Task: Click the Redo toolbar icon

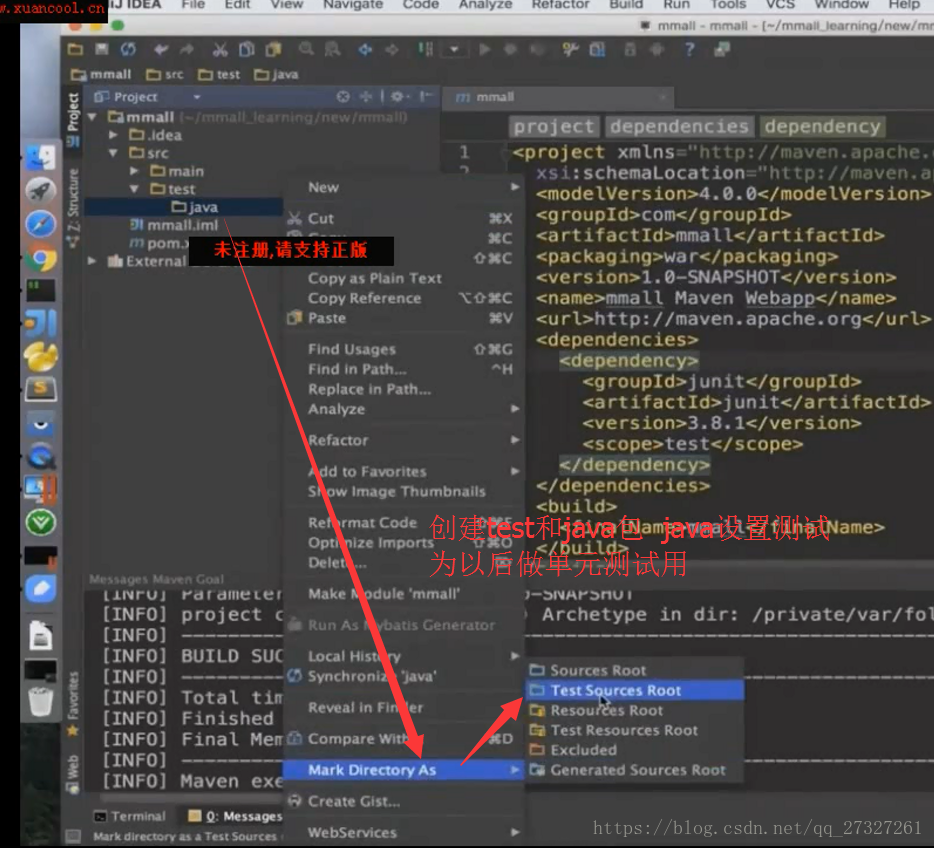Action: 186,50
